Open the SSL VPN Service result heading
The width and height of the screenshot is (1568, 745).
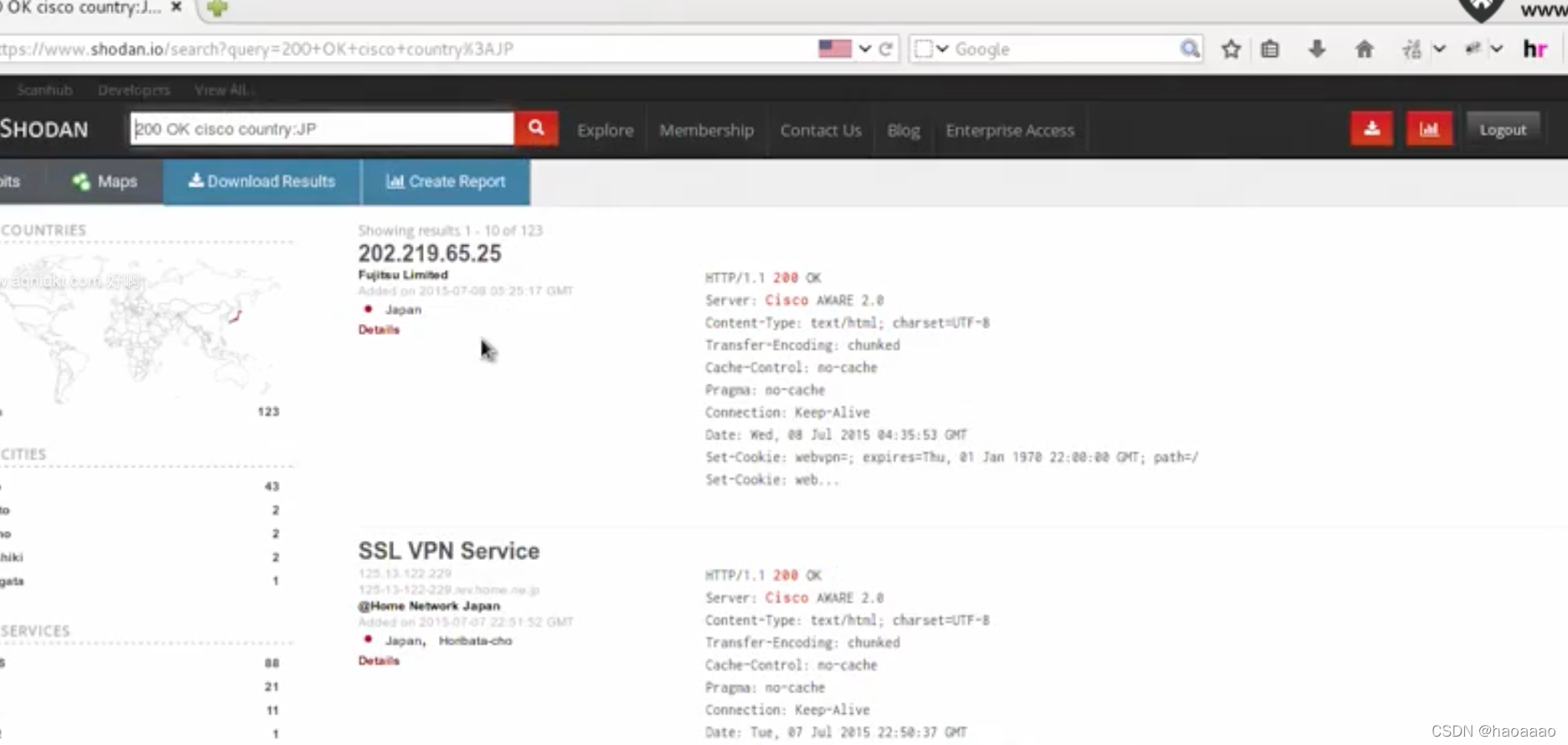449,551
